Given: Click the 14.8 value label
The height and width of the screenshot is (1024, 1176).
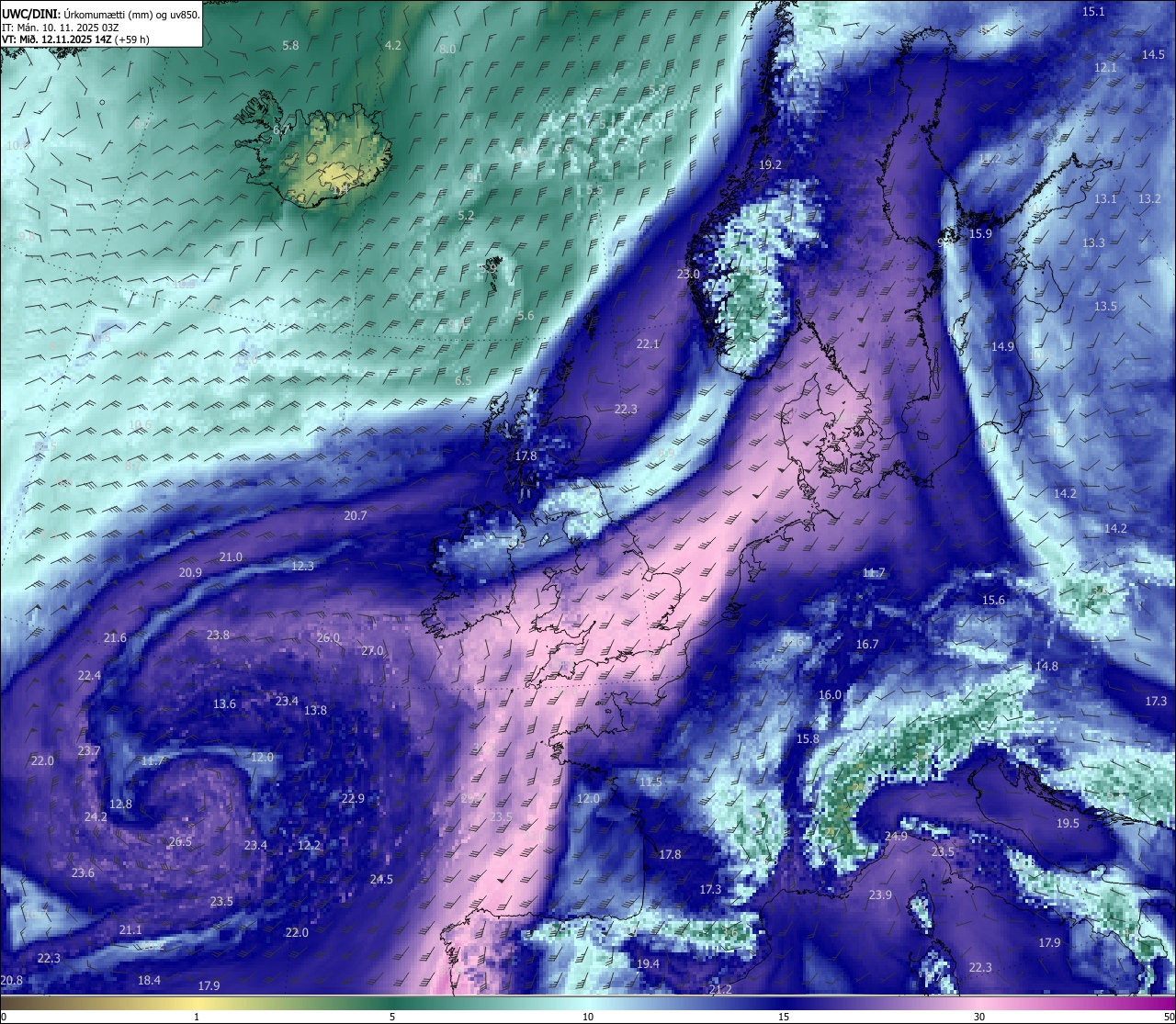Looking at the screenshot, I should coord(1046,666).
